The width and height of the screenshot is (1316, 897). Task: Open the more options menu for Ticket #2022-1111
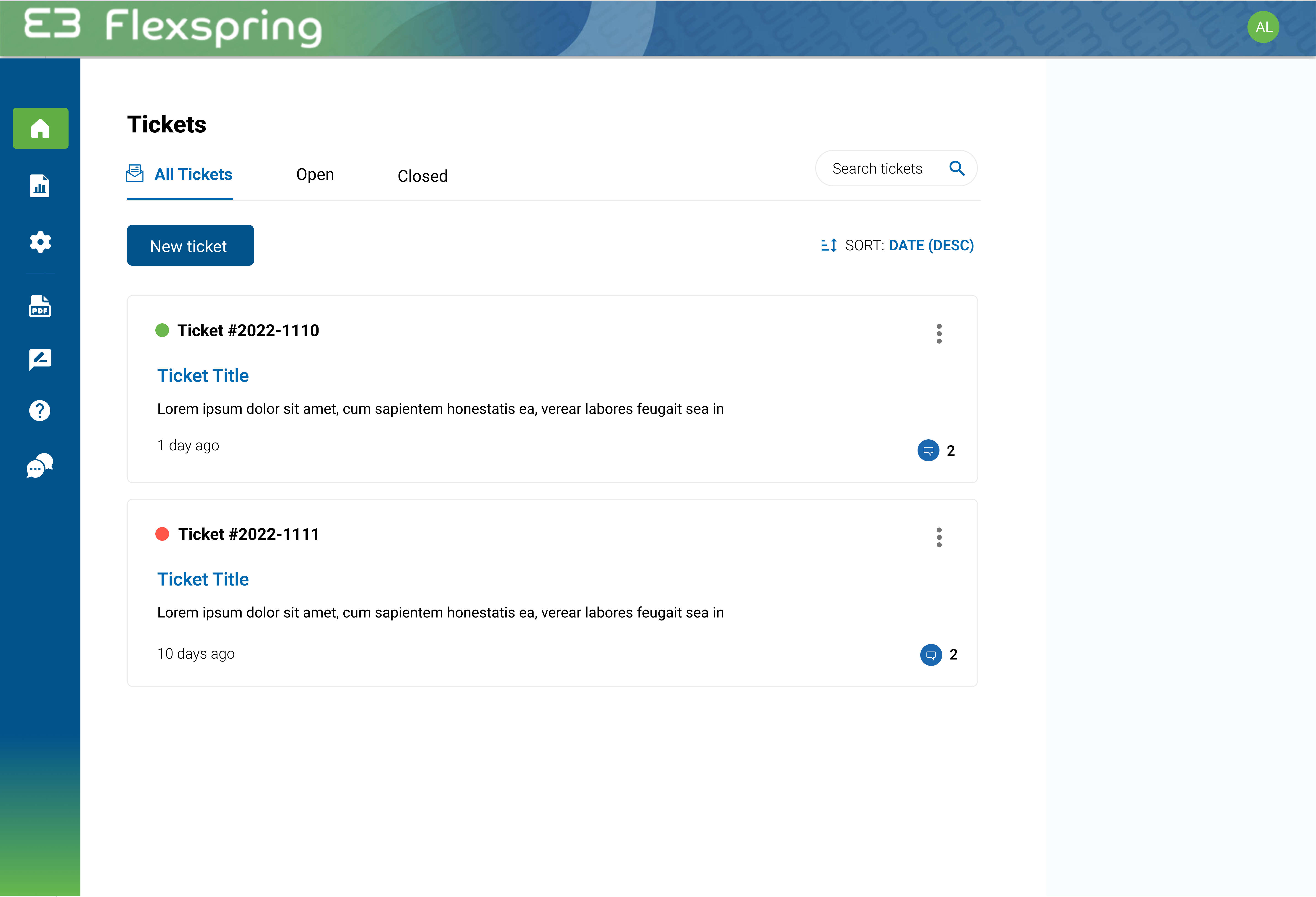[x=939, y=537]
